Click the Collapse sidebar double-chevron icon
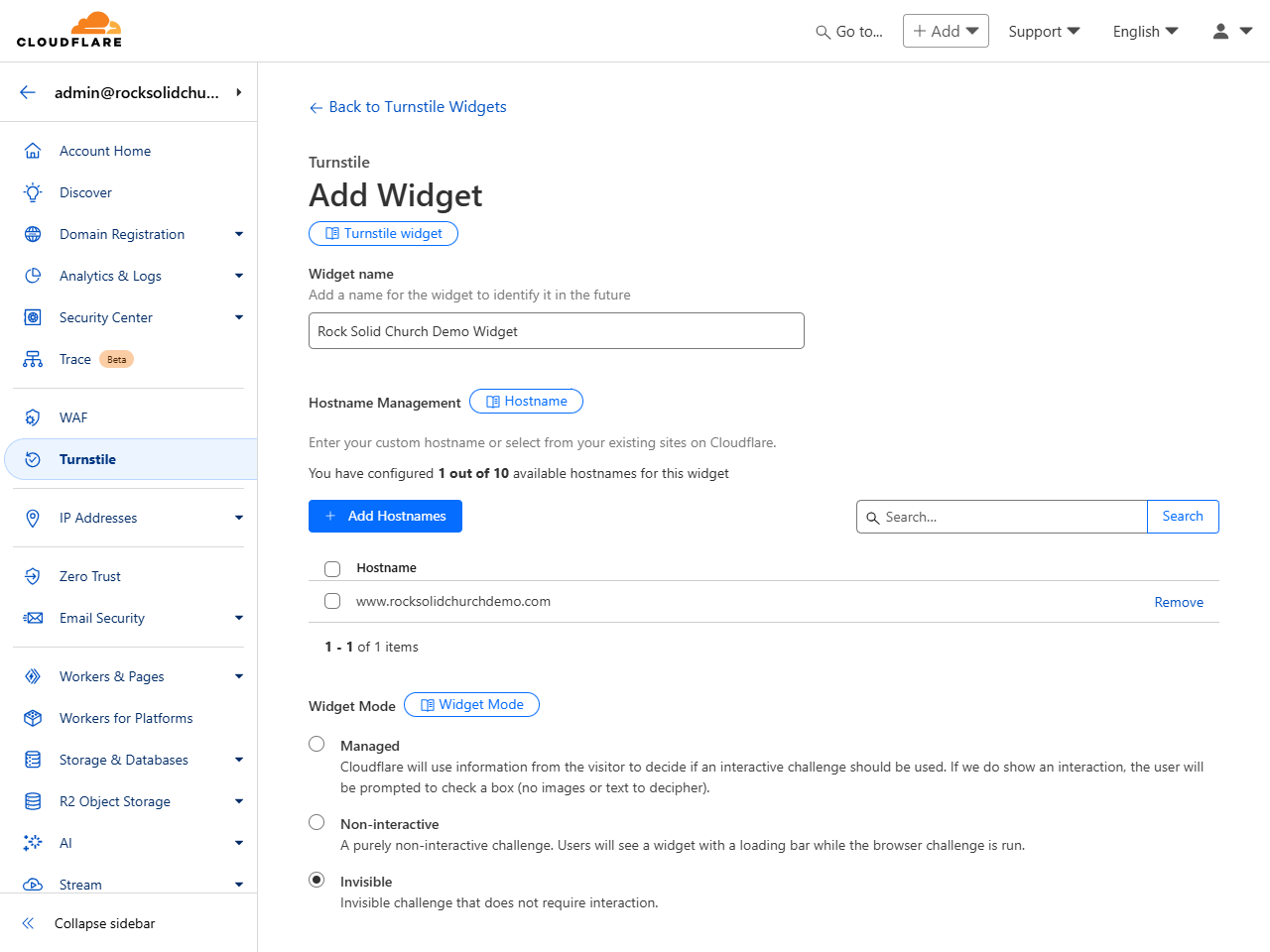Screen dimensions: 1270x952 (28, 923)
